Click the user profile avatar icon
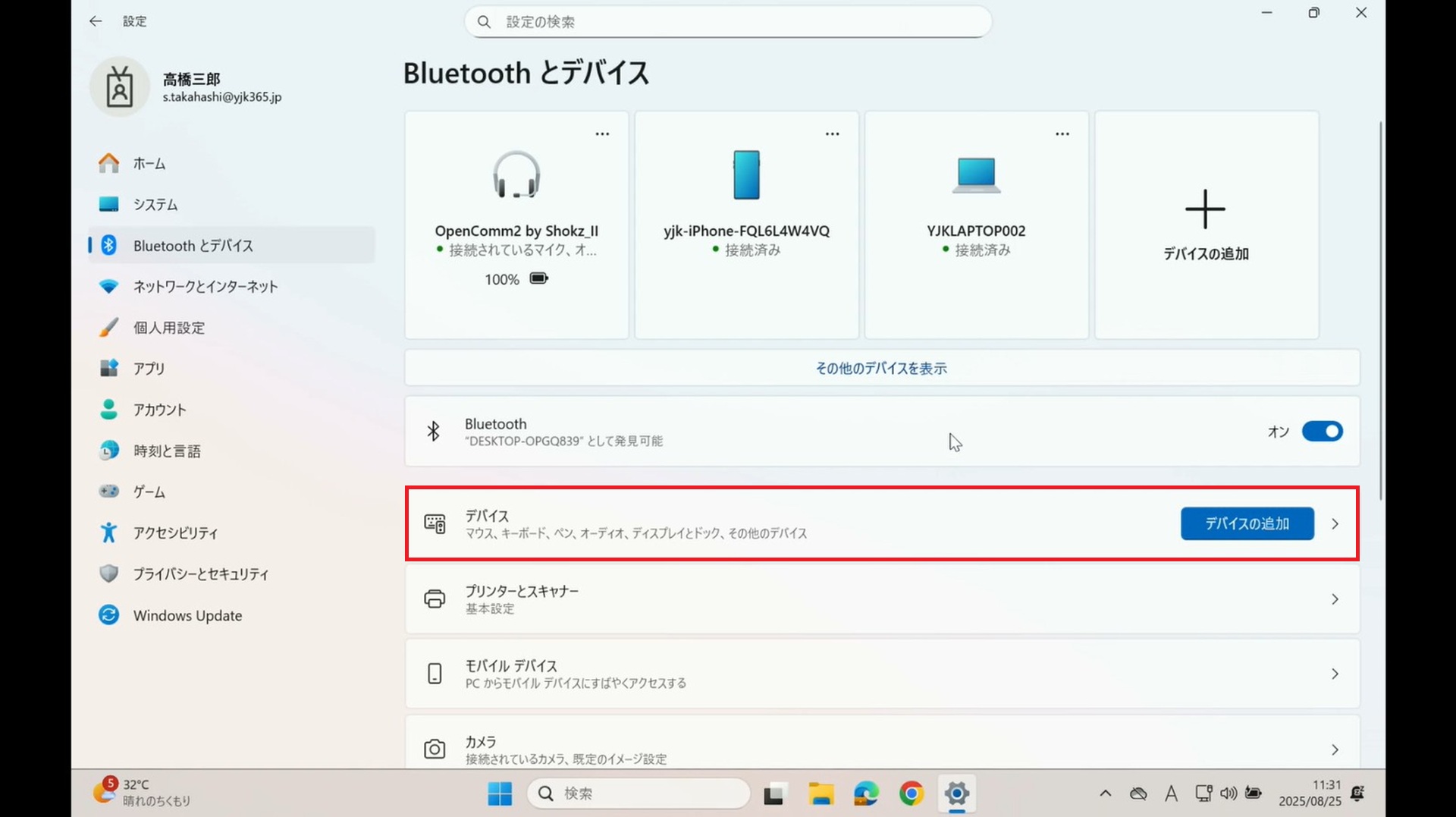Image resolution: width=1456 pixels, height=817 pixels. click(x=120, y=86)
